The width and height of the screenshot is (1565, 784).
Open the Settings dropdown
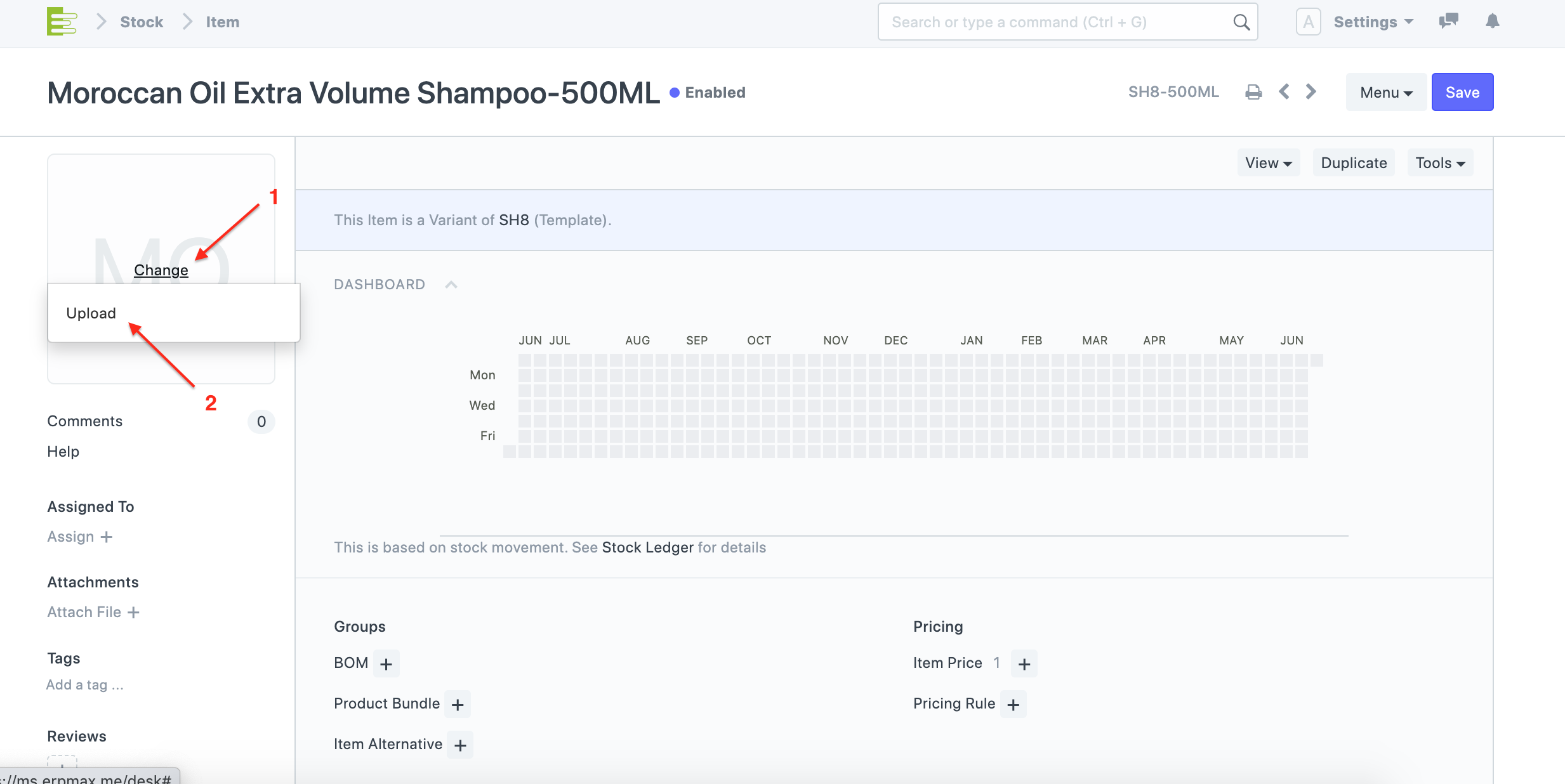[x=1373, y=22]
